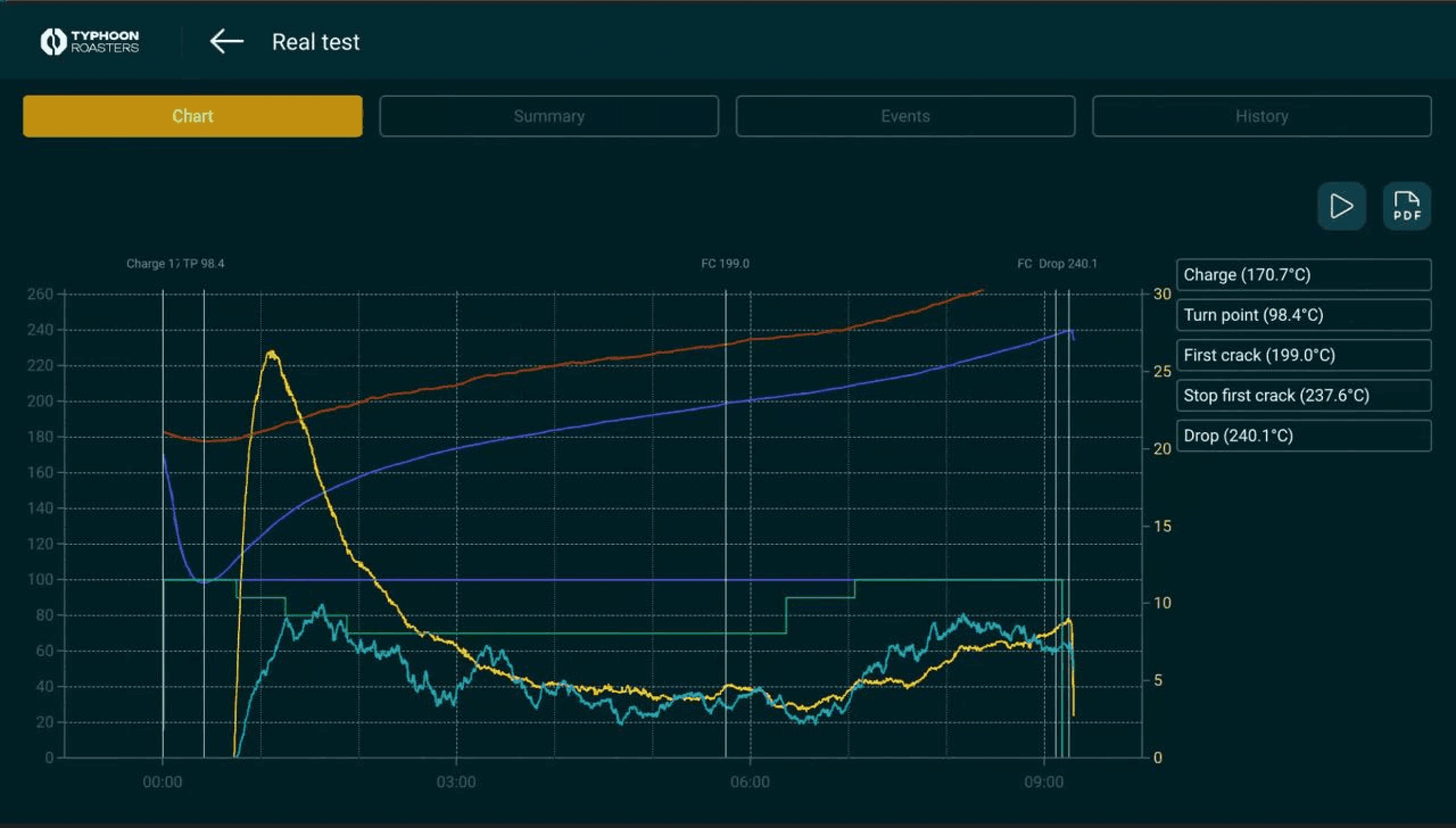Select the Turn point (98.4°C) event

(1303, 315)
